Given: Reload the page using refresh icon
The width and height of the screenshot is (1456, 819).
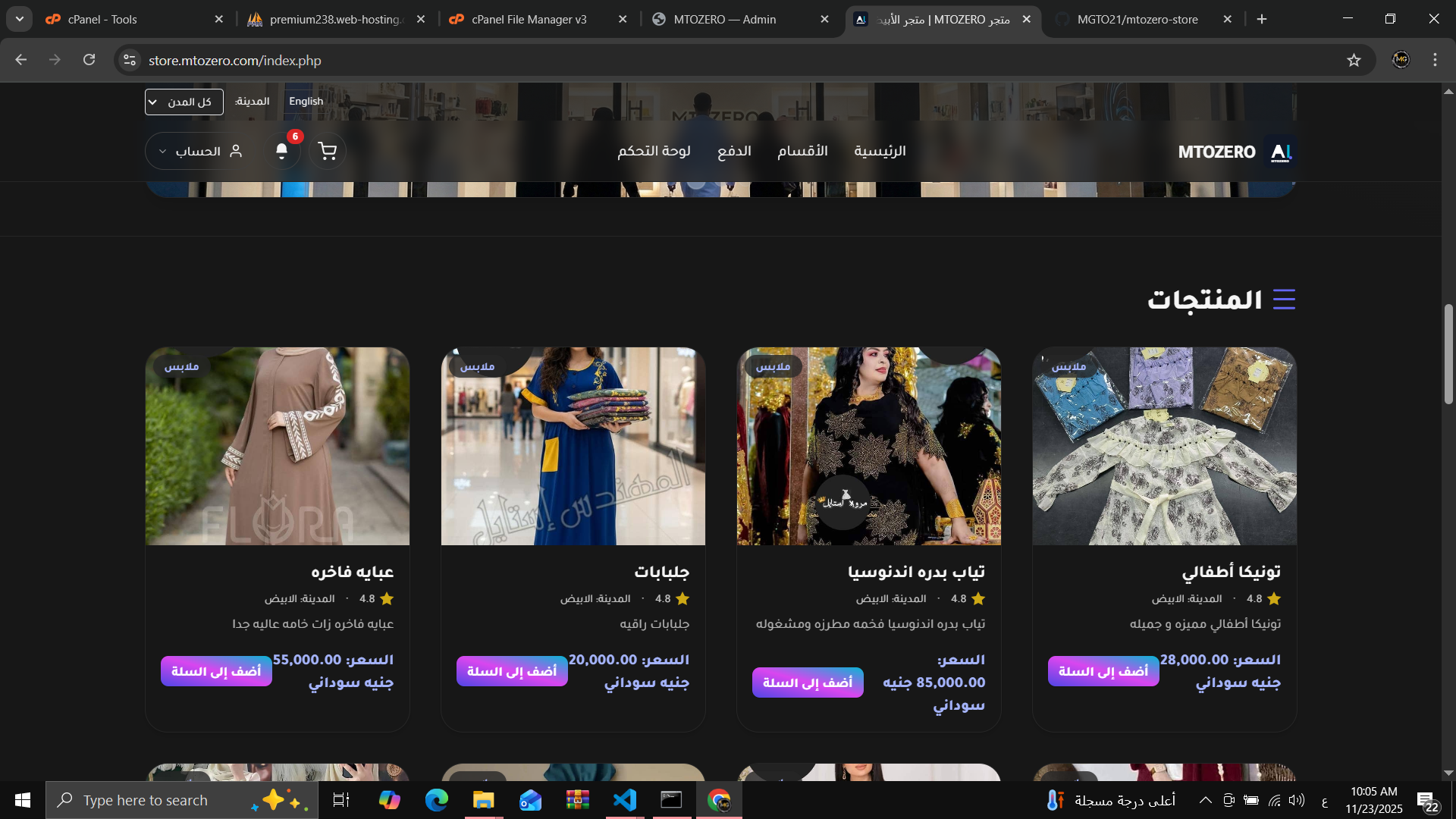Looking at the screenshot, I should [89, 60].
